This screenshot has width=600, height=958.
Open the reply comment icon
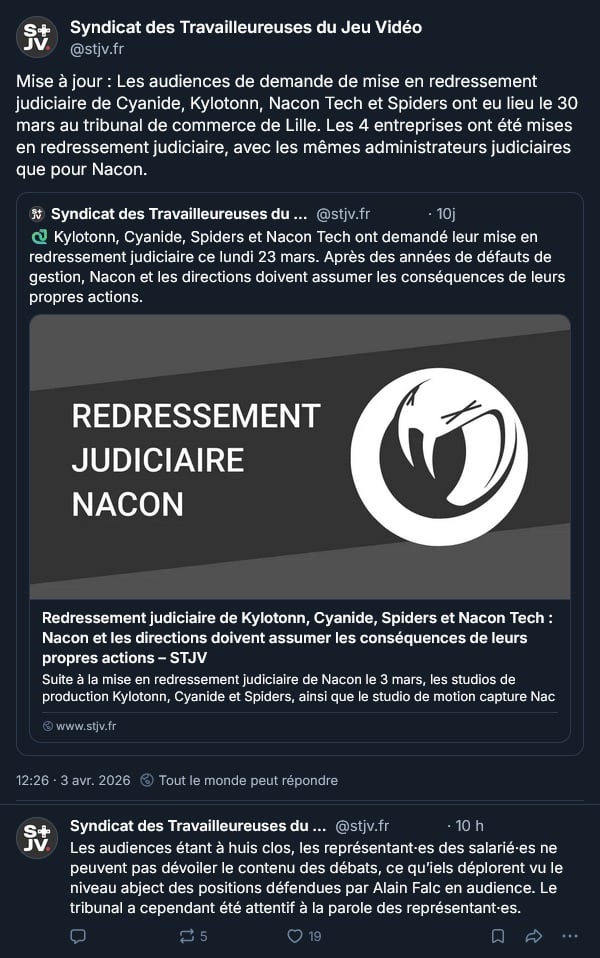coord(78,936)
